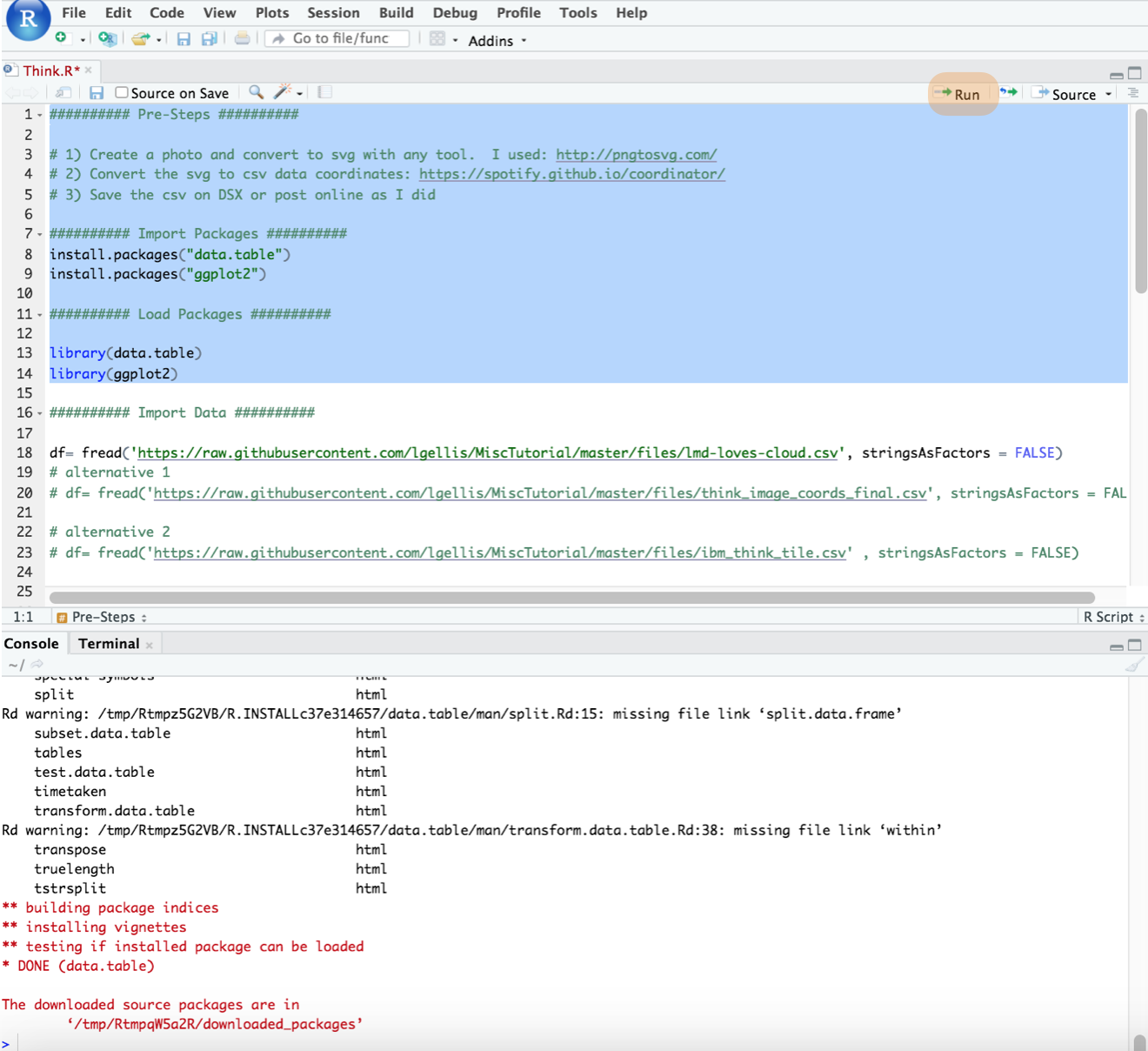
Task: Close the Terminal tab
Action: click(150, 645)
